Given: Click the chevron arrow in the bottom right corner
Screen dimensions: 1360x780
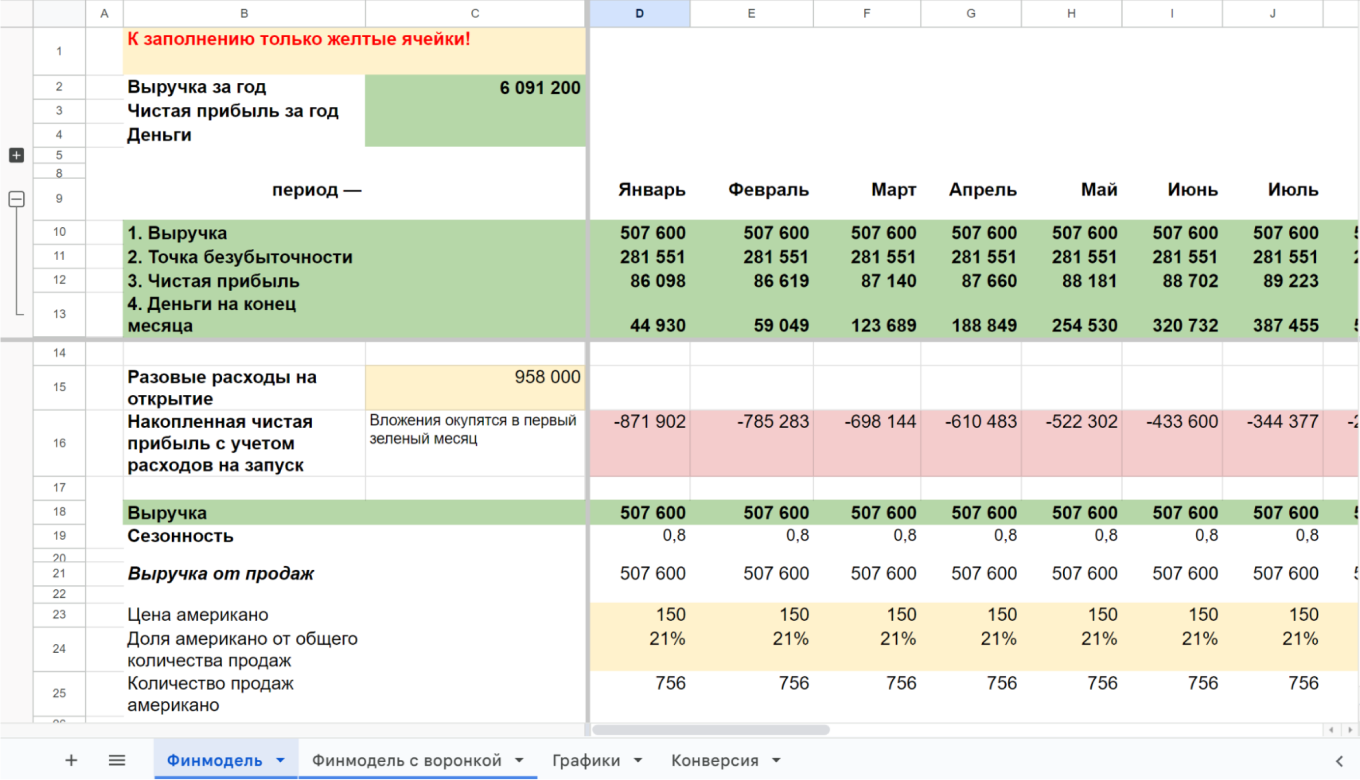Looking at the screenshot, I should pos(1339,761).
